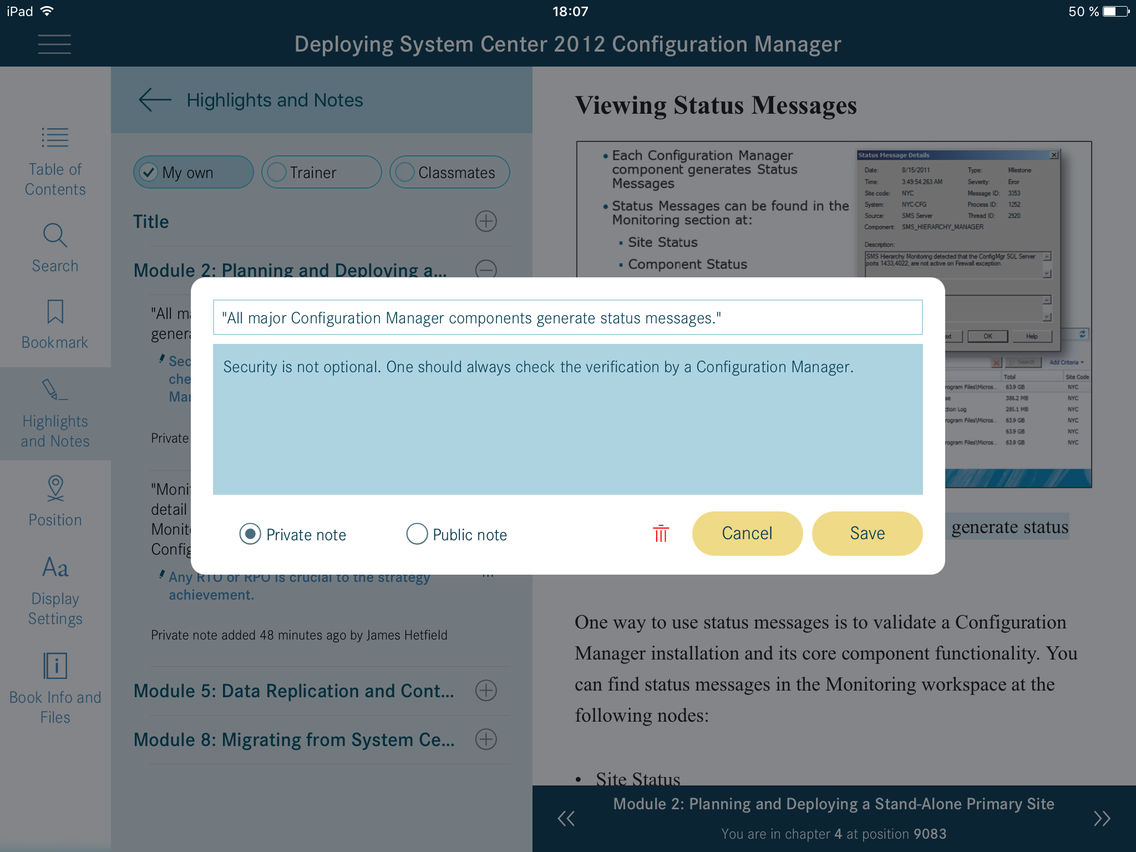Toggle the Trainer filter
Screen dimensions: 1136x852
point(321,172)
